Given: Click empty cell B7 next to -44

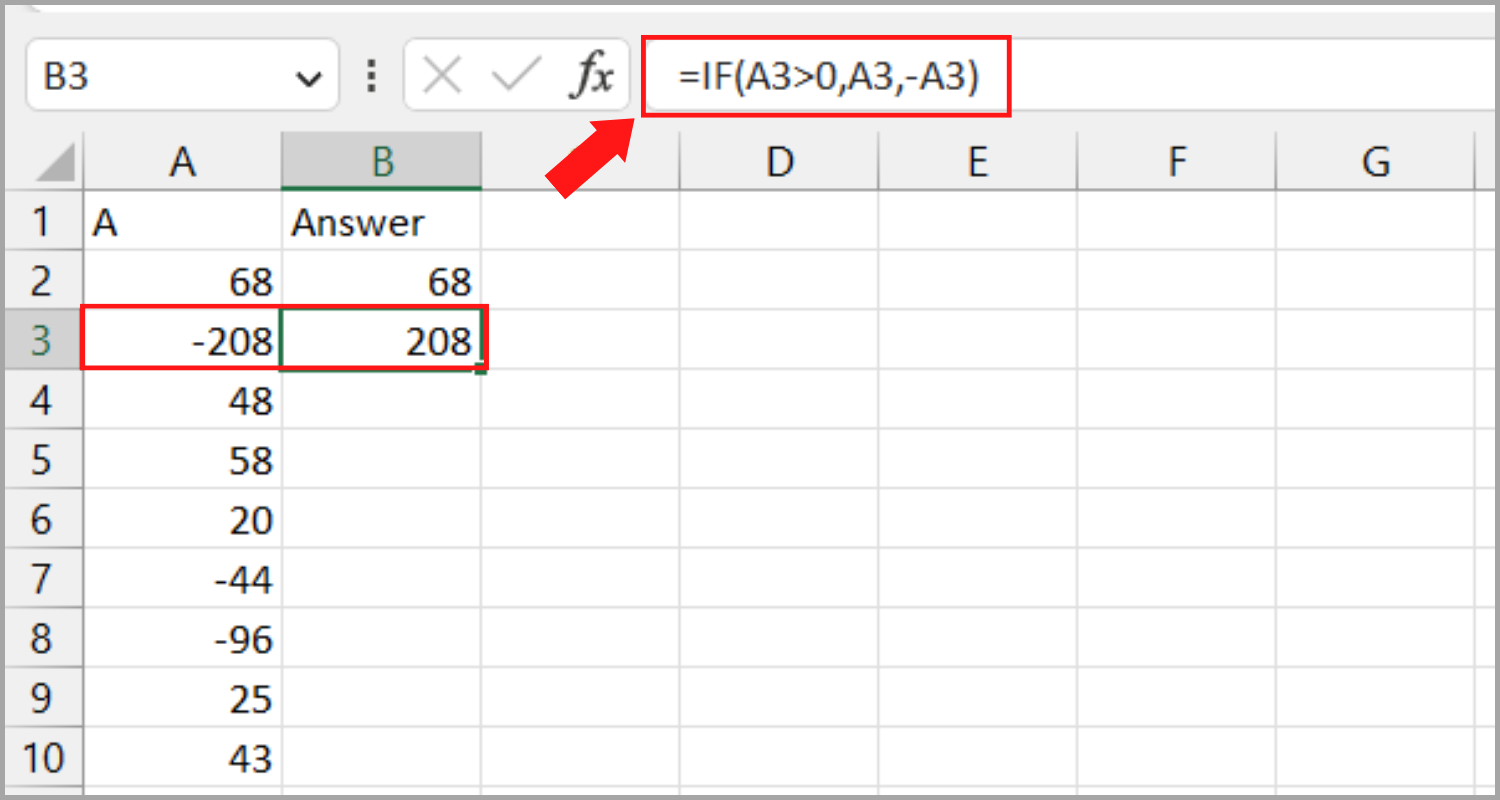Looking at the screenshot, I should point(382,578).
